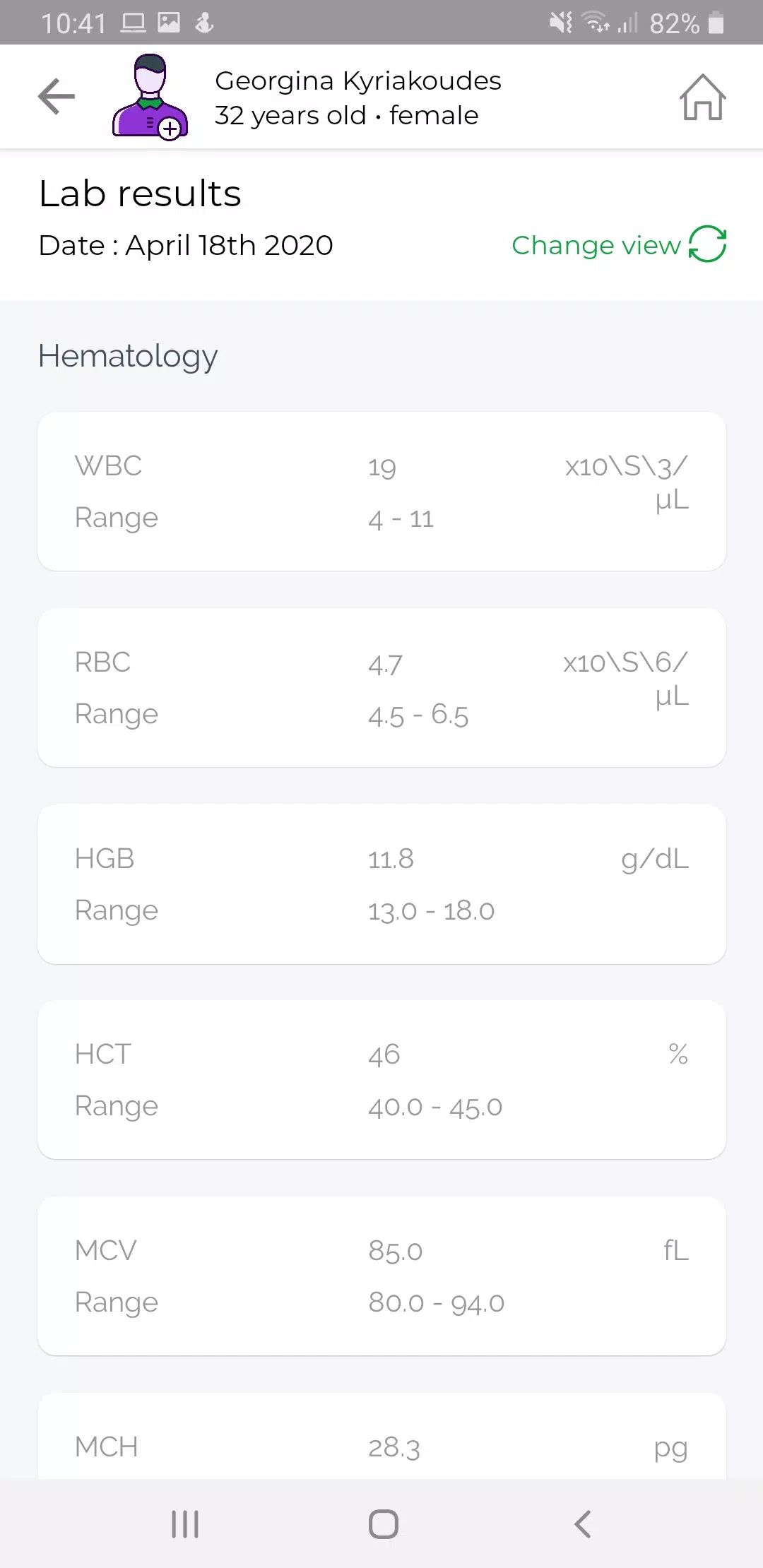
Task: Tap Android back navigation chevron
Action: pyautogui.click(x=583, y=1524)
